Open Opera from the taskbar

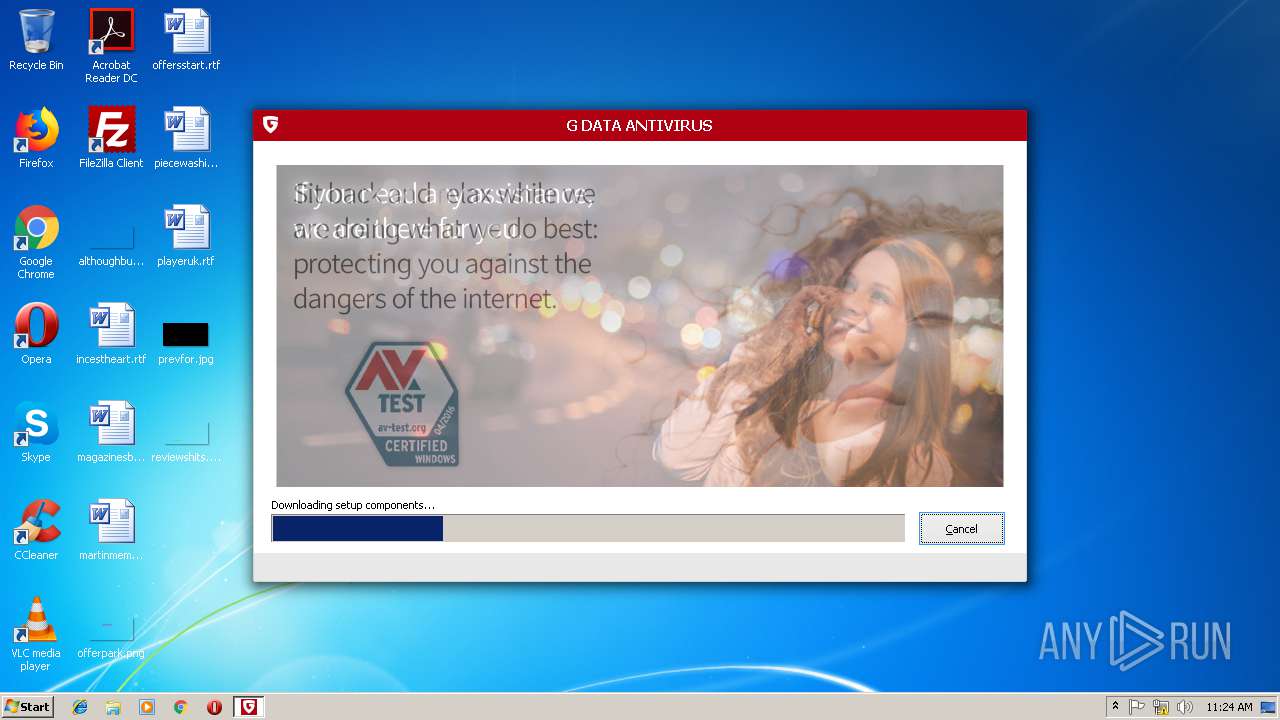(214, 707)
